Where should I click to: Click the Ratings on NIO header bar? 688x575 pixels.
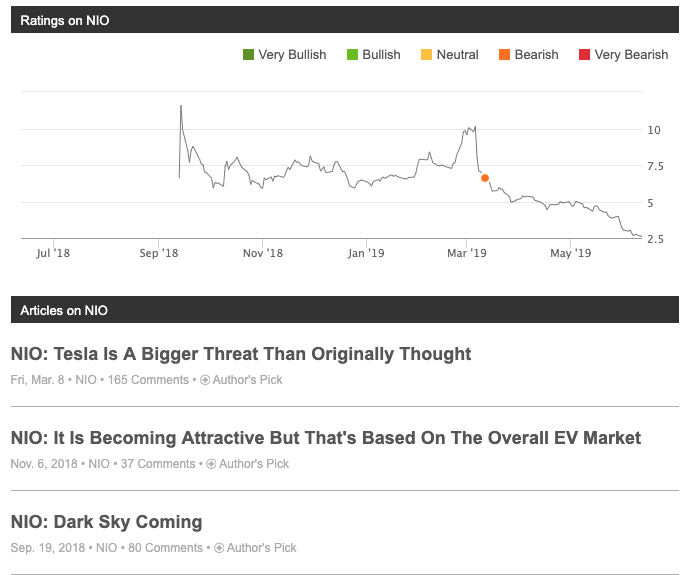tap(345, 20)
